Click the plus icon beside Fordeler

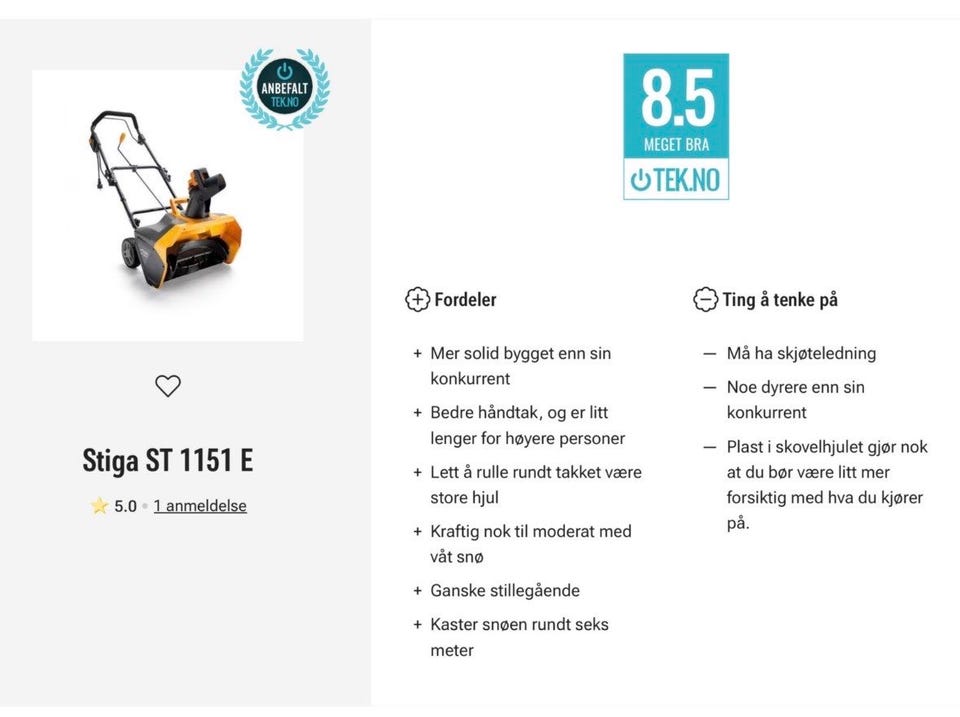point(416,299)
